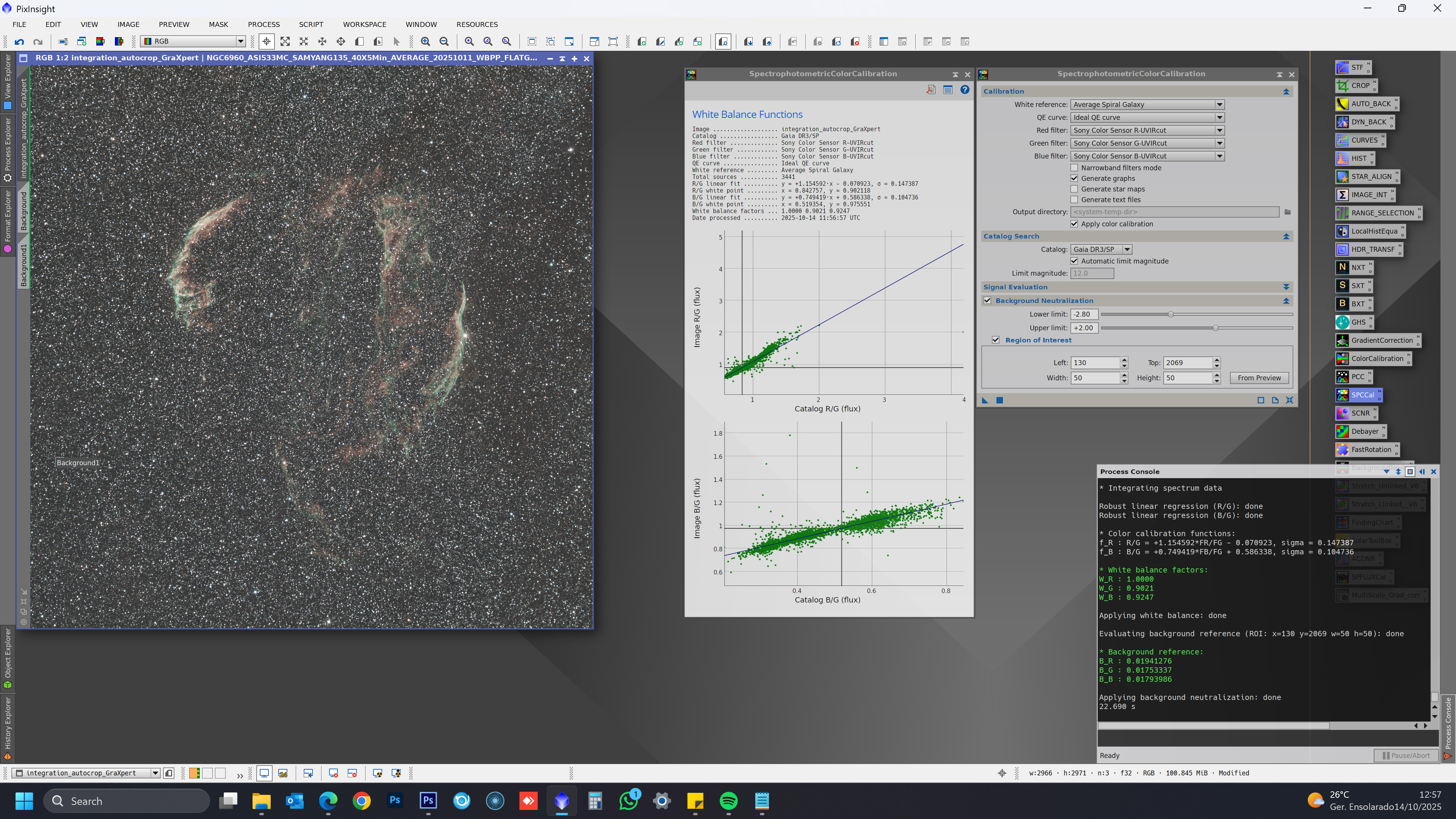Click Apply triangle icon in SPCC dialog
The width and height of the screenshot is (1456, 819).
(985, 400)
